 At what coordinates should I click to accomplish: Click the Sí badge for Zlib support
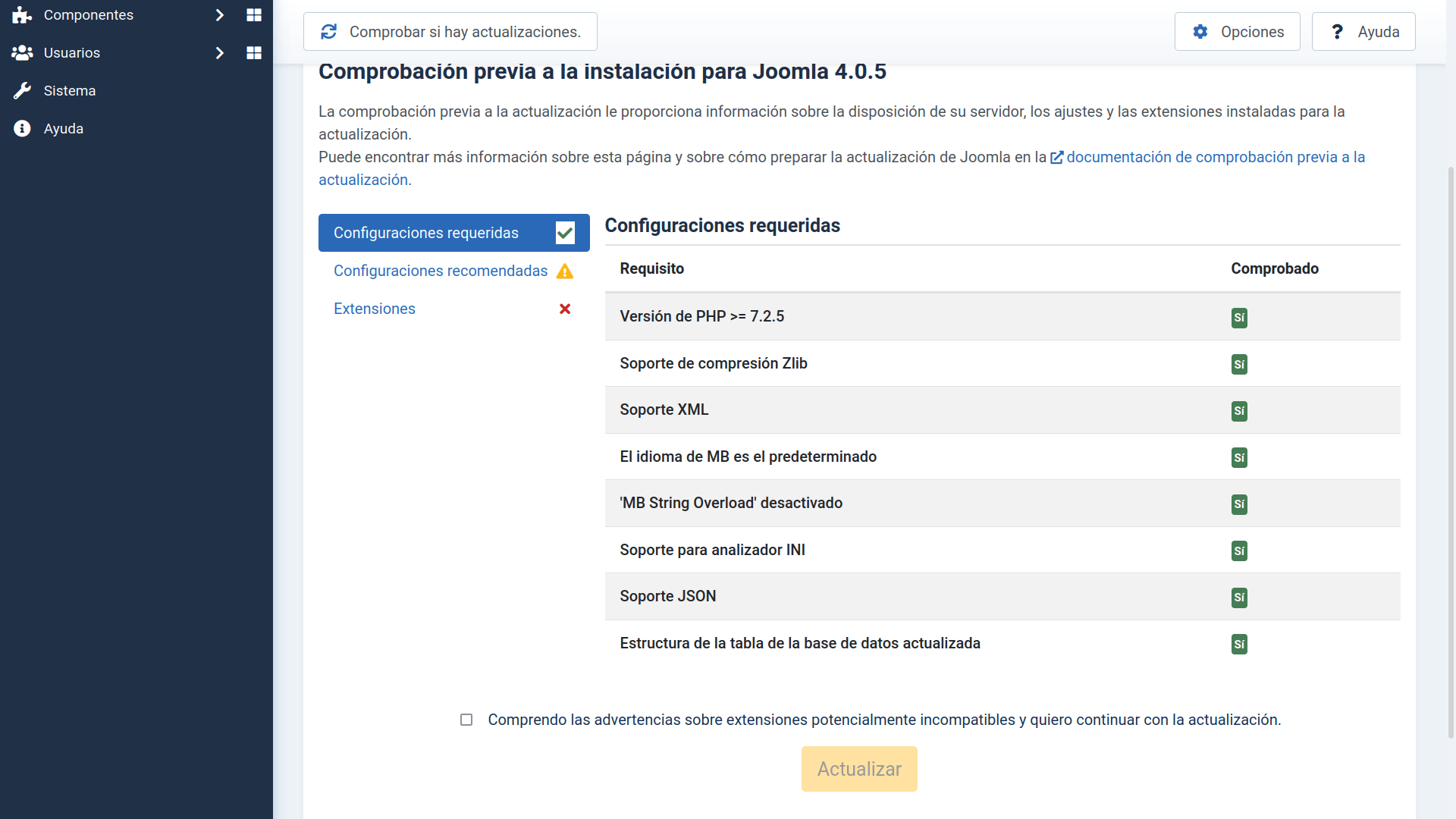tap(1239, 365)
